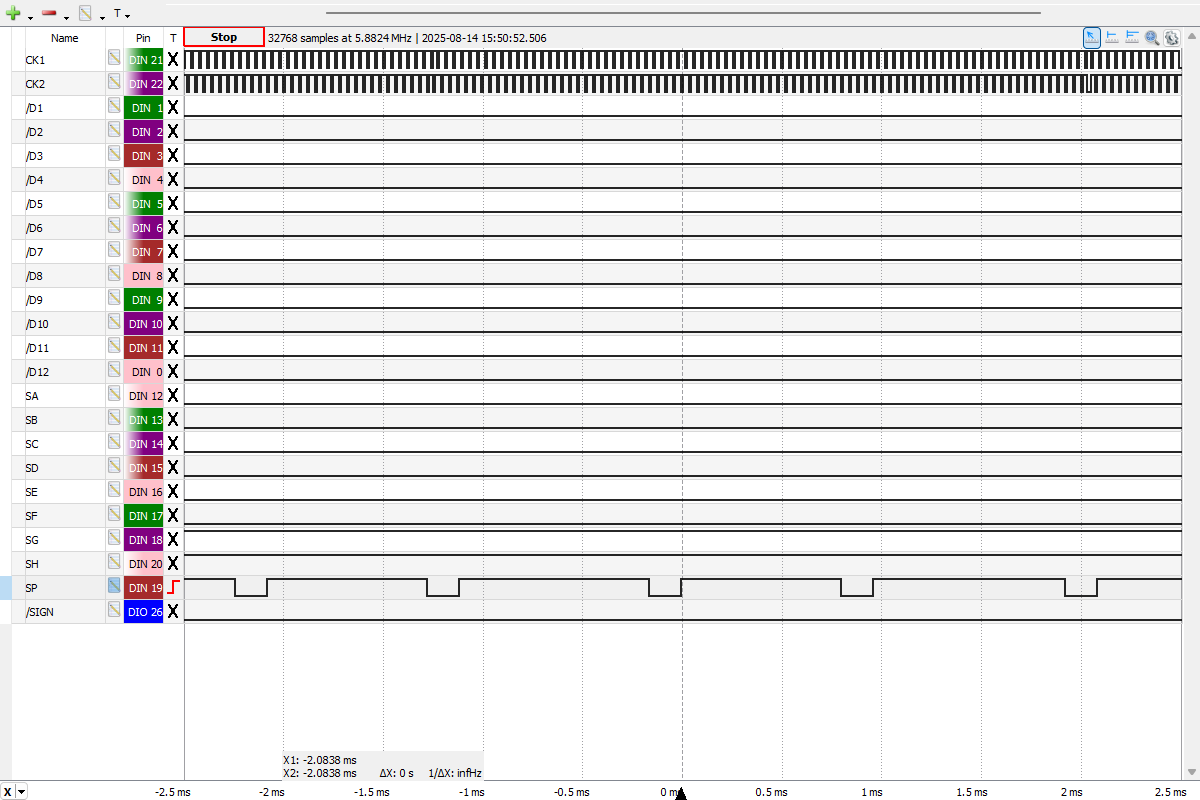1200x800 pixels.
Task: Click the green plus add-signal icon
Action: click(x=13, y=14)
